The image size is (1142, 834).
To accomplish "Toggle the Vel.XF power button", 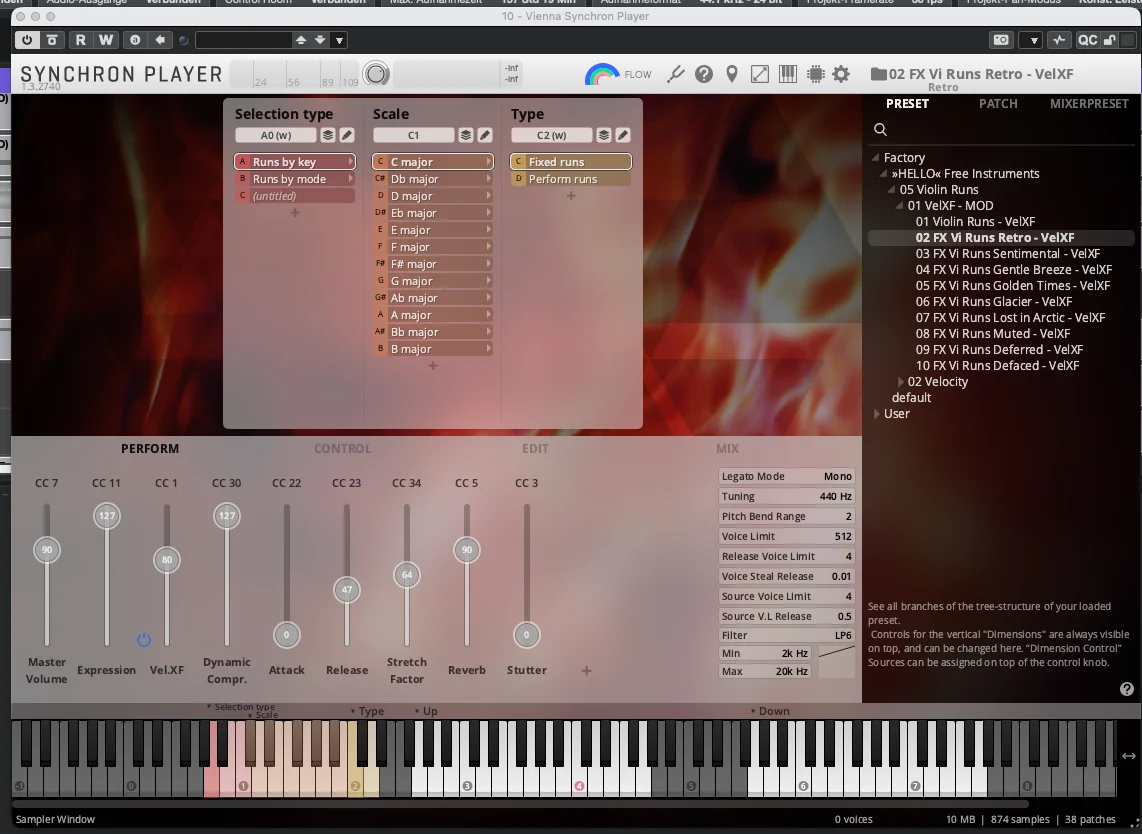I will coord(143,640).
